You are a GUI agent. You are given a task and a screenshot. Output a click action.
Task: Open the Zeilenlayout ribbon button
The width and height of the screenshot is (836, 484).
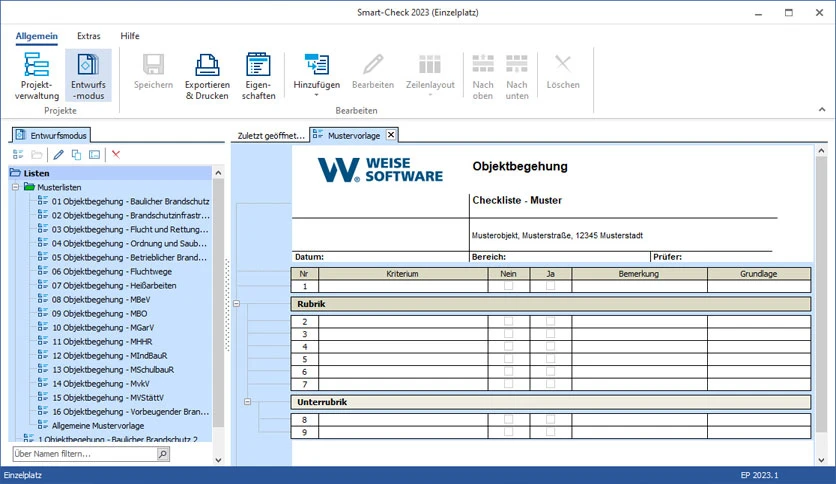coord(430,71)
